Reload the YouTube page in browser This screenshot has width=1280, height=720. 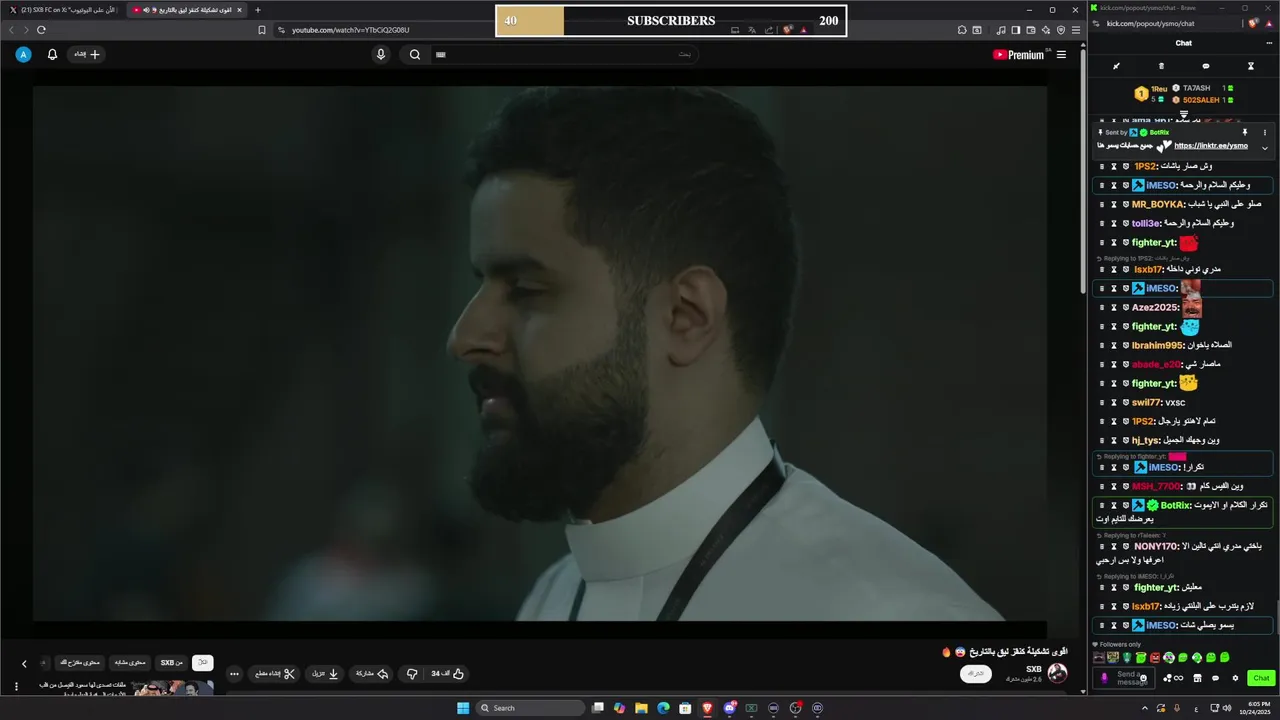coord(41,30)
